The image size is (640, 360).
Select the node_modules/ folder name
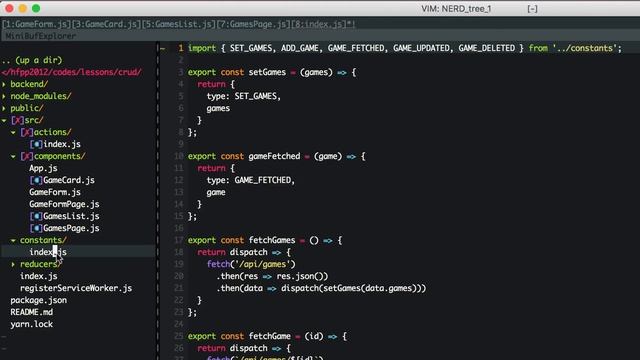[41, 96]
